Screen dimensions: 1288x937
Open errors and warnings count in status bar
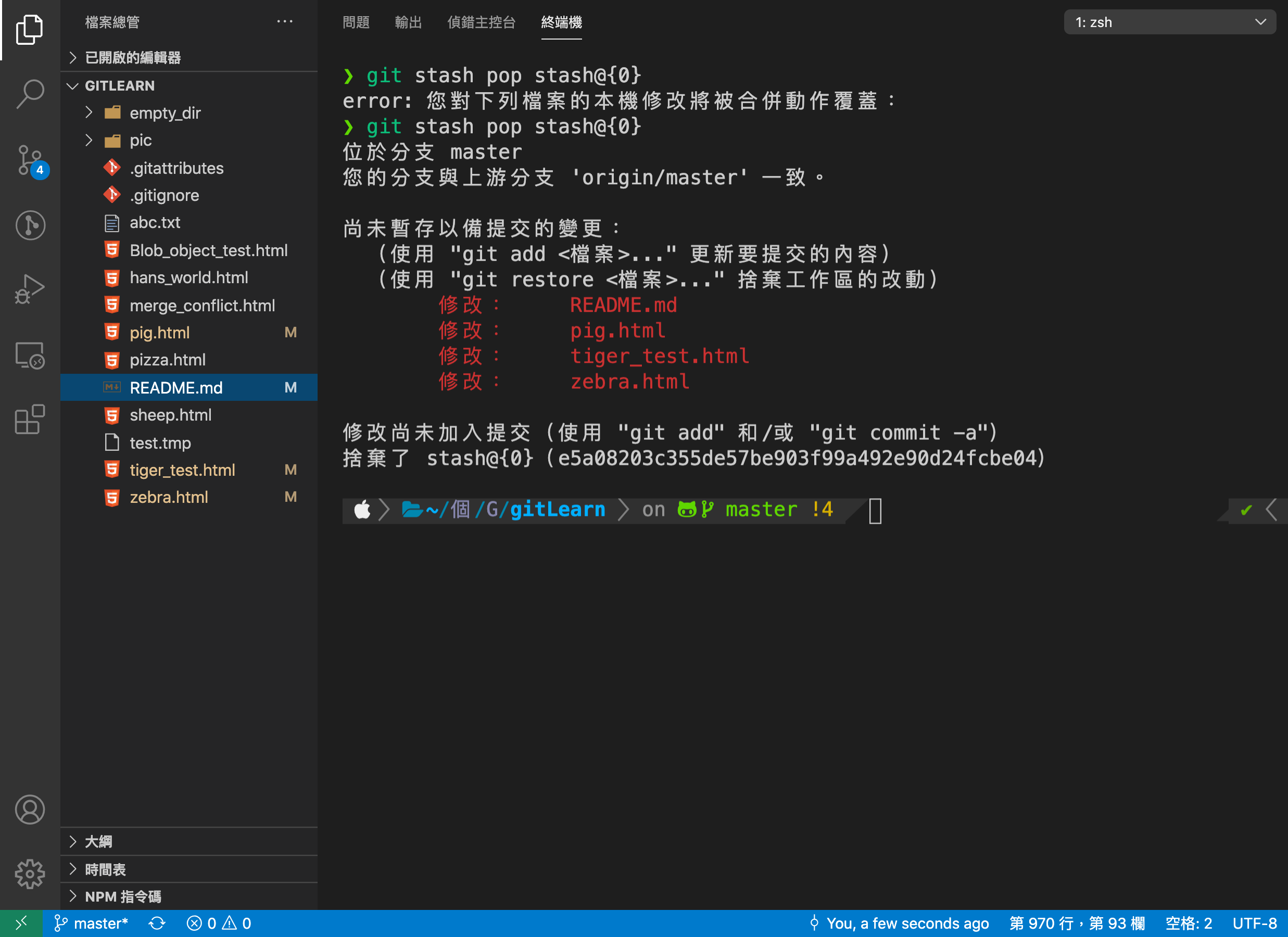pos(219,923)
